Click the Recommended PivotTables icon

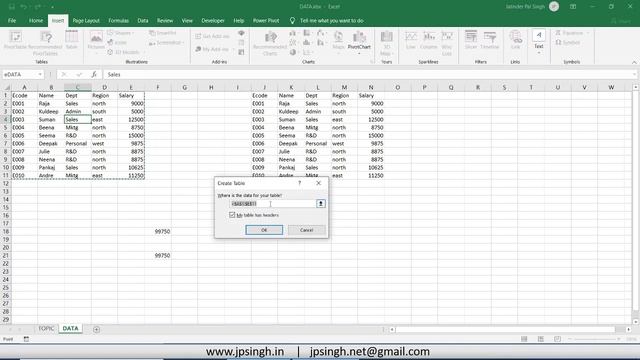pyautogui.click(x=45, y=43)
